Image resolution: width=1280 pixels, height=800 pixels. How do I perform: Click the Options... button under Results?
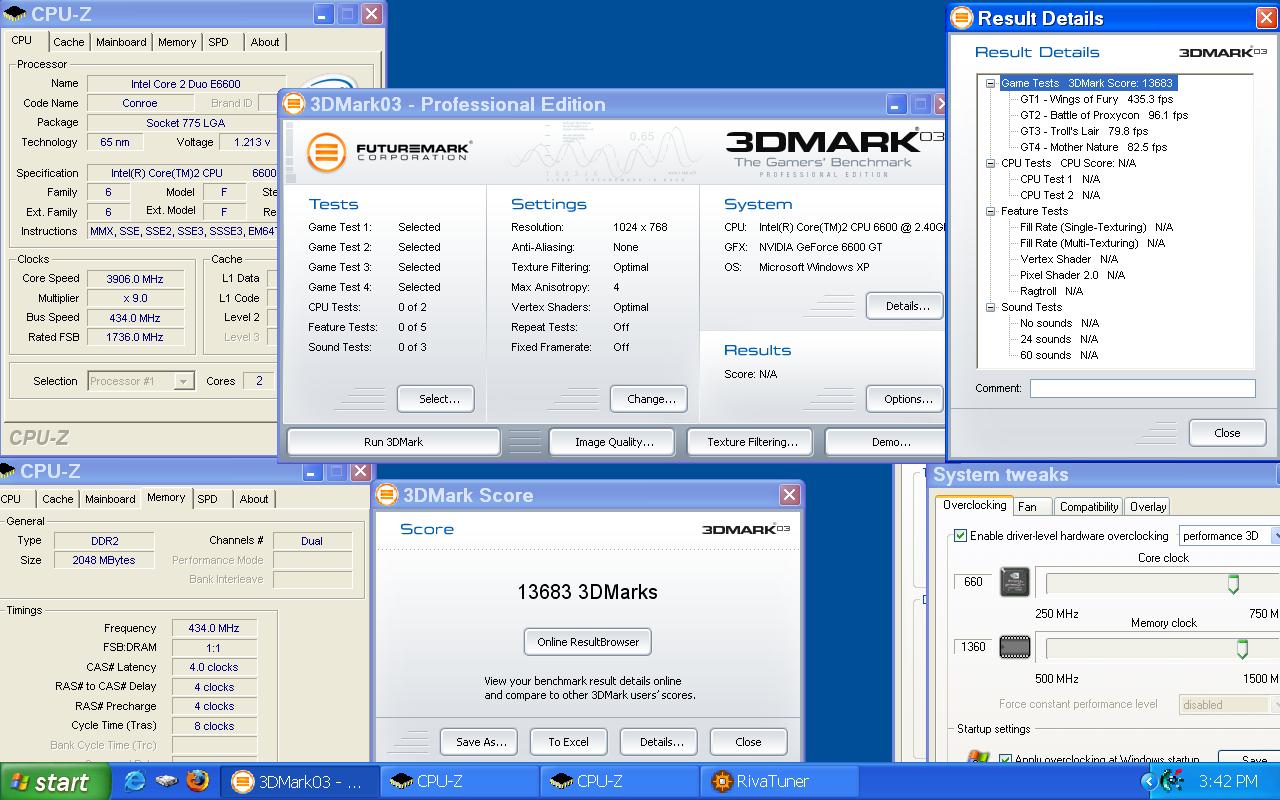pos(907,399)
